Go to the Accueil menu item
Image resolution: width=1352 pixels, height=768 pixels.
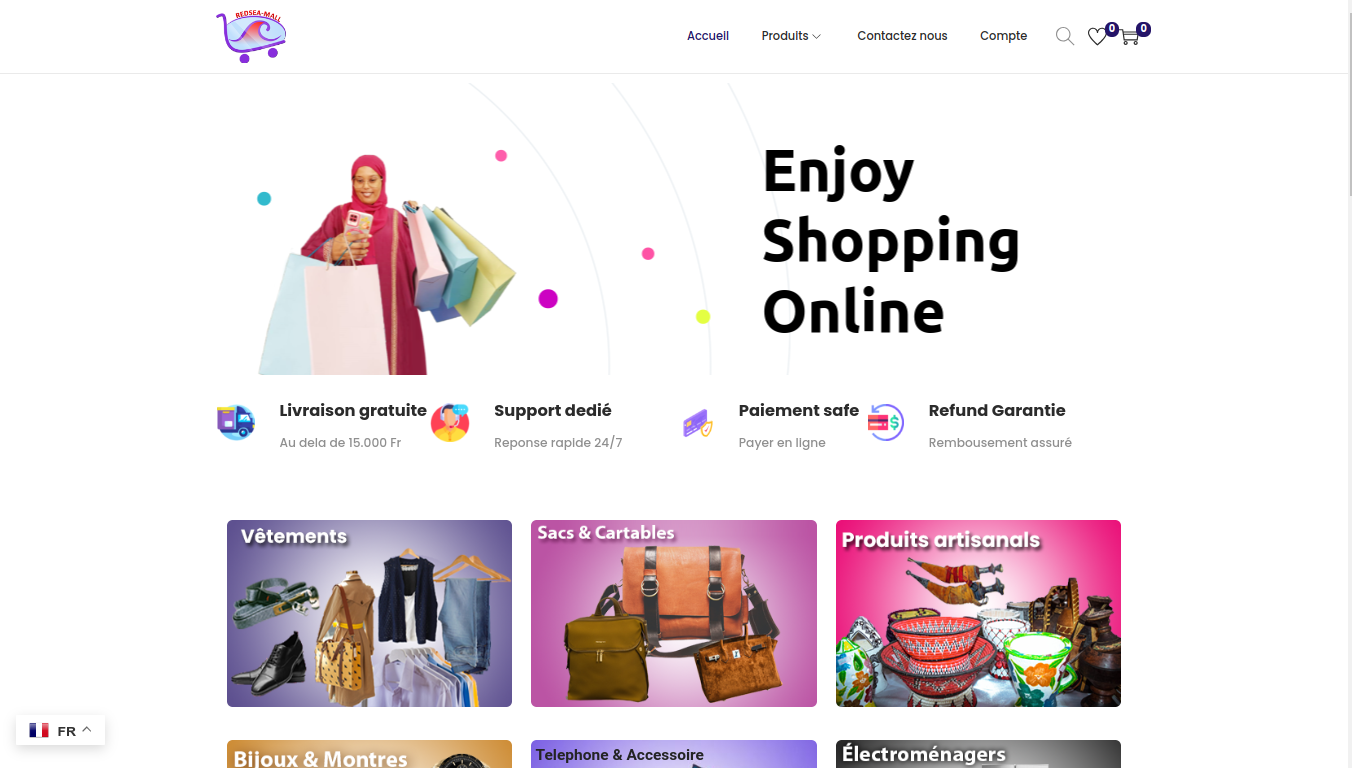tap(708, 36)
